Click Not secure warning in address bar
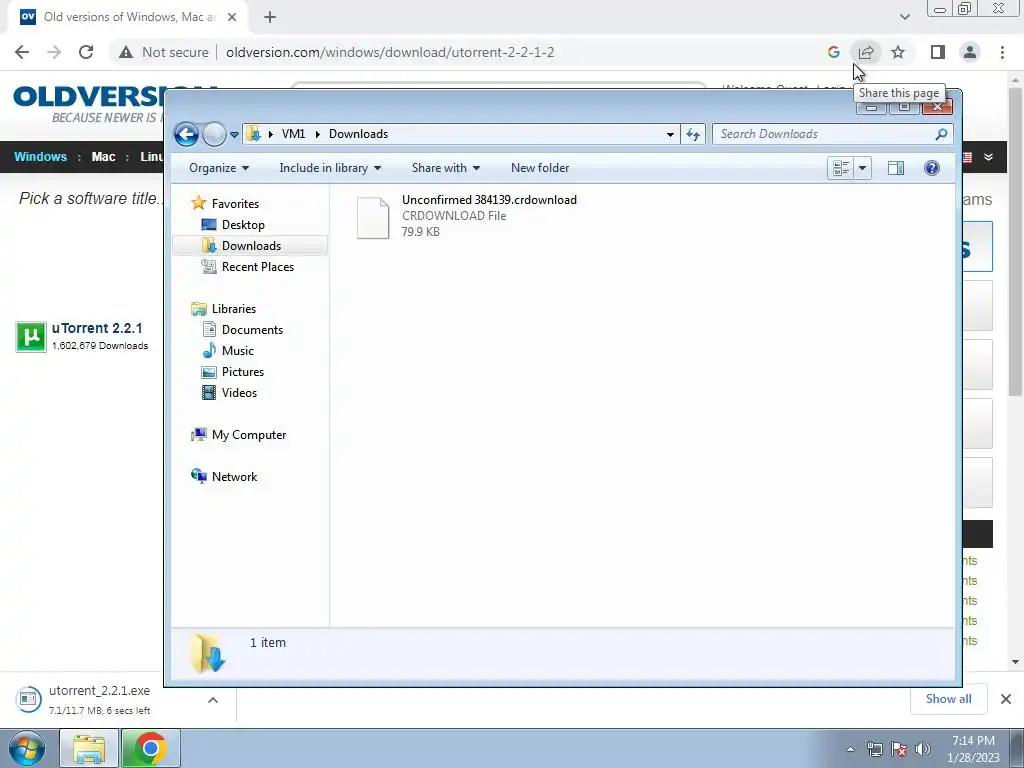Viewport: 1024px width, 768px height. click(x=164, y=52)
